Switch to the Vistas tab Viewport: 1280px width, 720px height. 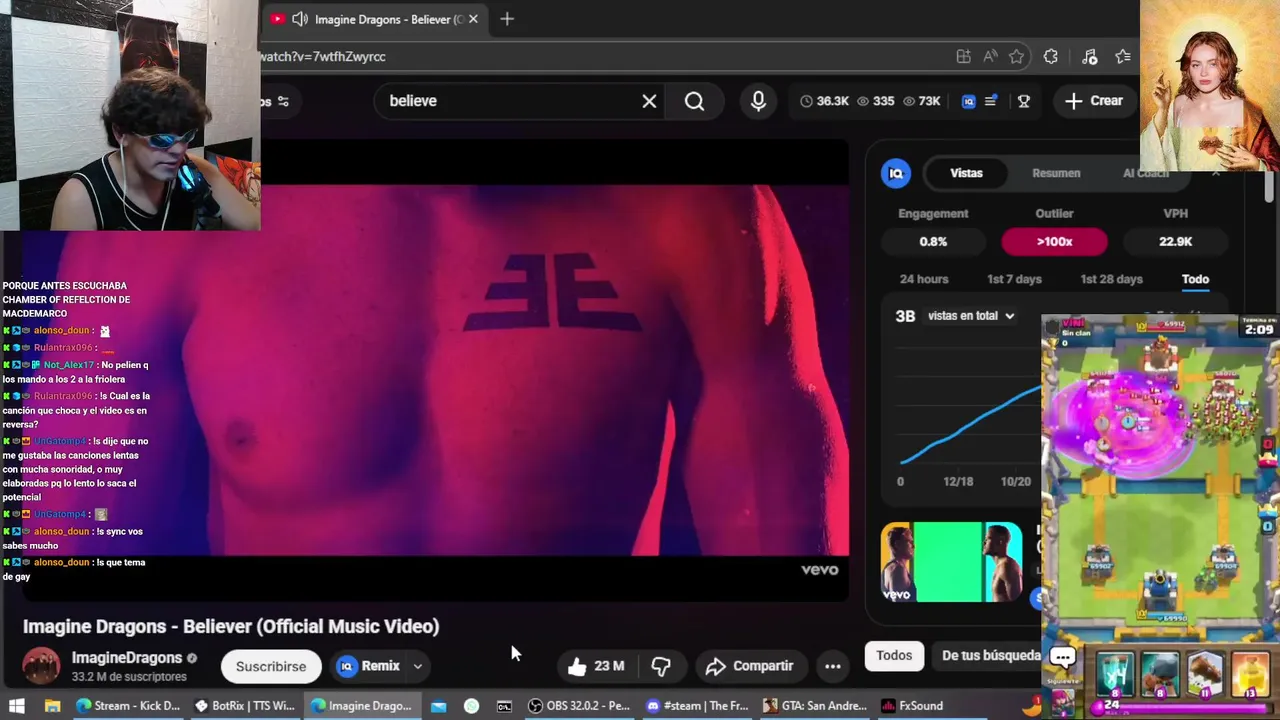[x=966, y=173]
